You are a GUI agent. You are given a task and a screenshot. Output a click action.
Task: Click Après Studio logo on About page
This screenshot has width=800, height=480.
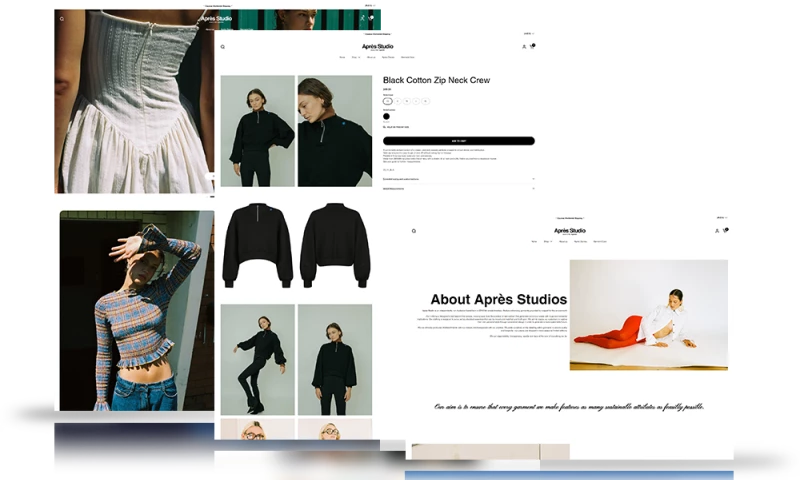click(570, 231)
